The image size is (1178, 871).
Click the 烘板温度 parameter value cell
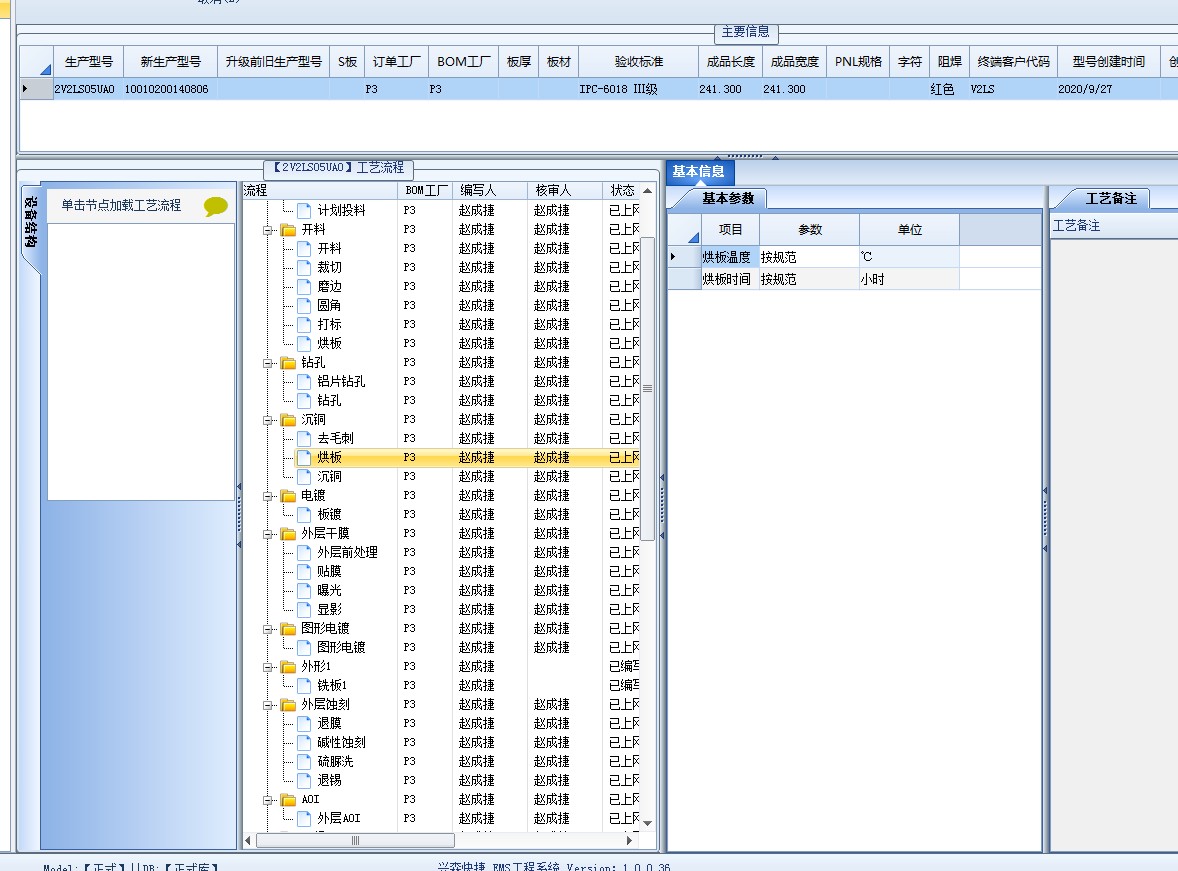click(x=809, y=257)
